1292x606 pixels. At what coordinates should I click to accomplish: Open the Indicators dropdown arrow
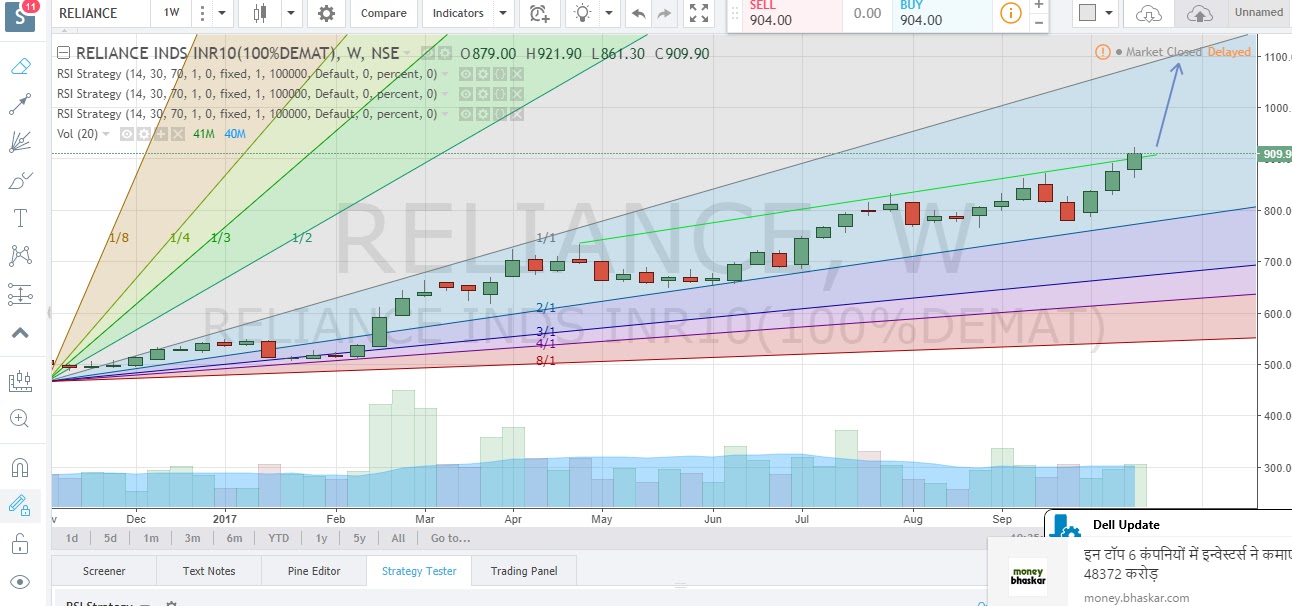pos(501,14)
